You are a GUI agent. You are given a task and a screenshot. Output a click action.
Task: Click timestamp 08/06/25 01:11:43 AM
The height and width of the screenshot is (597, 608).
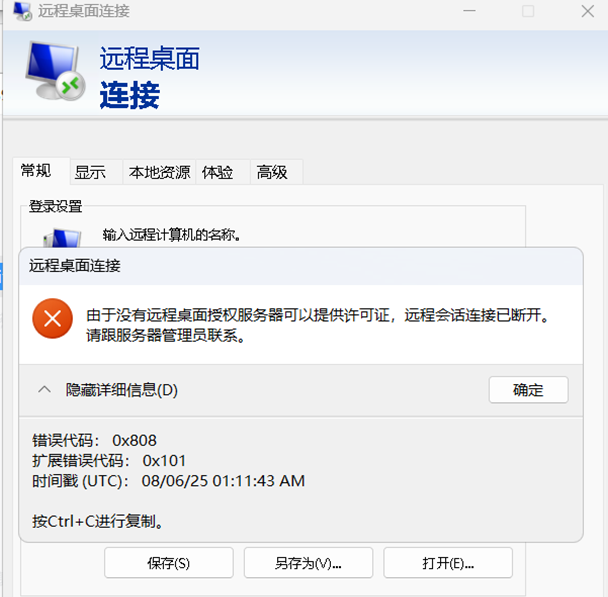(x=223, y=481)
